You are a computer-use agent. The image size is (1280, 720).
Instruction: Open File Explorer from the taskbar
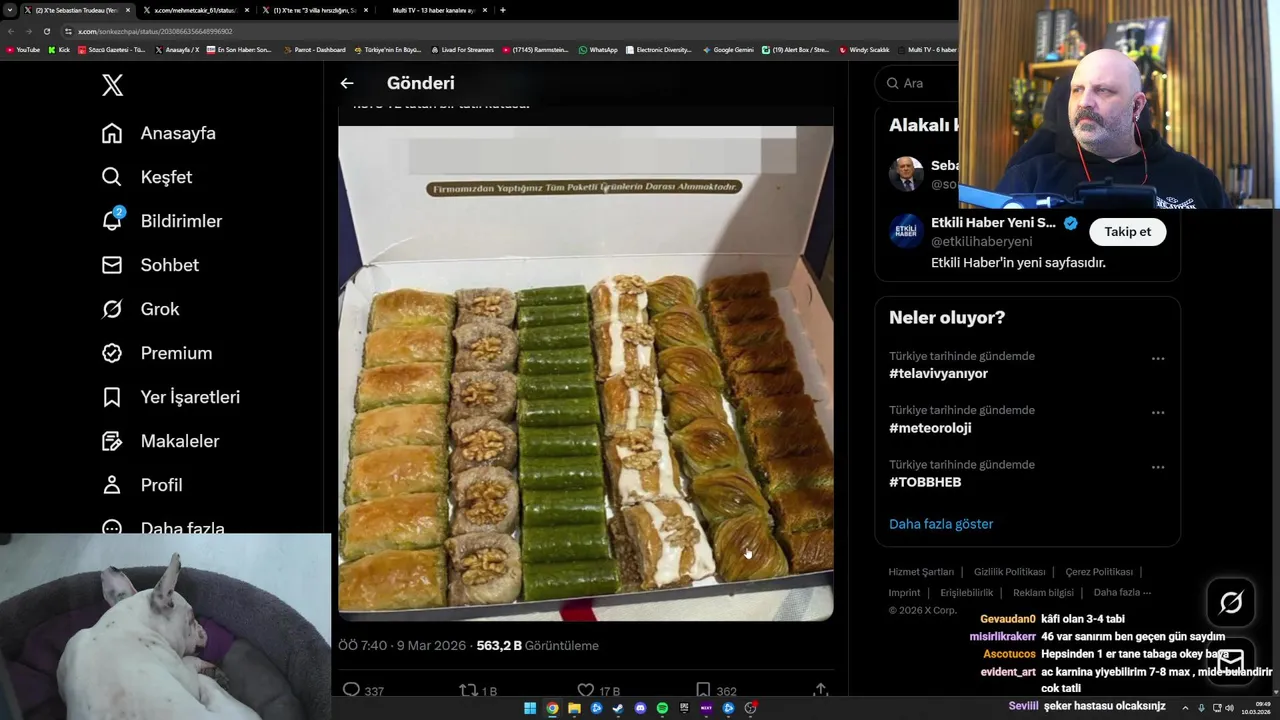pyautogui.click(x=574, y=708)
